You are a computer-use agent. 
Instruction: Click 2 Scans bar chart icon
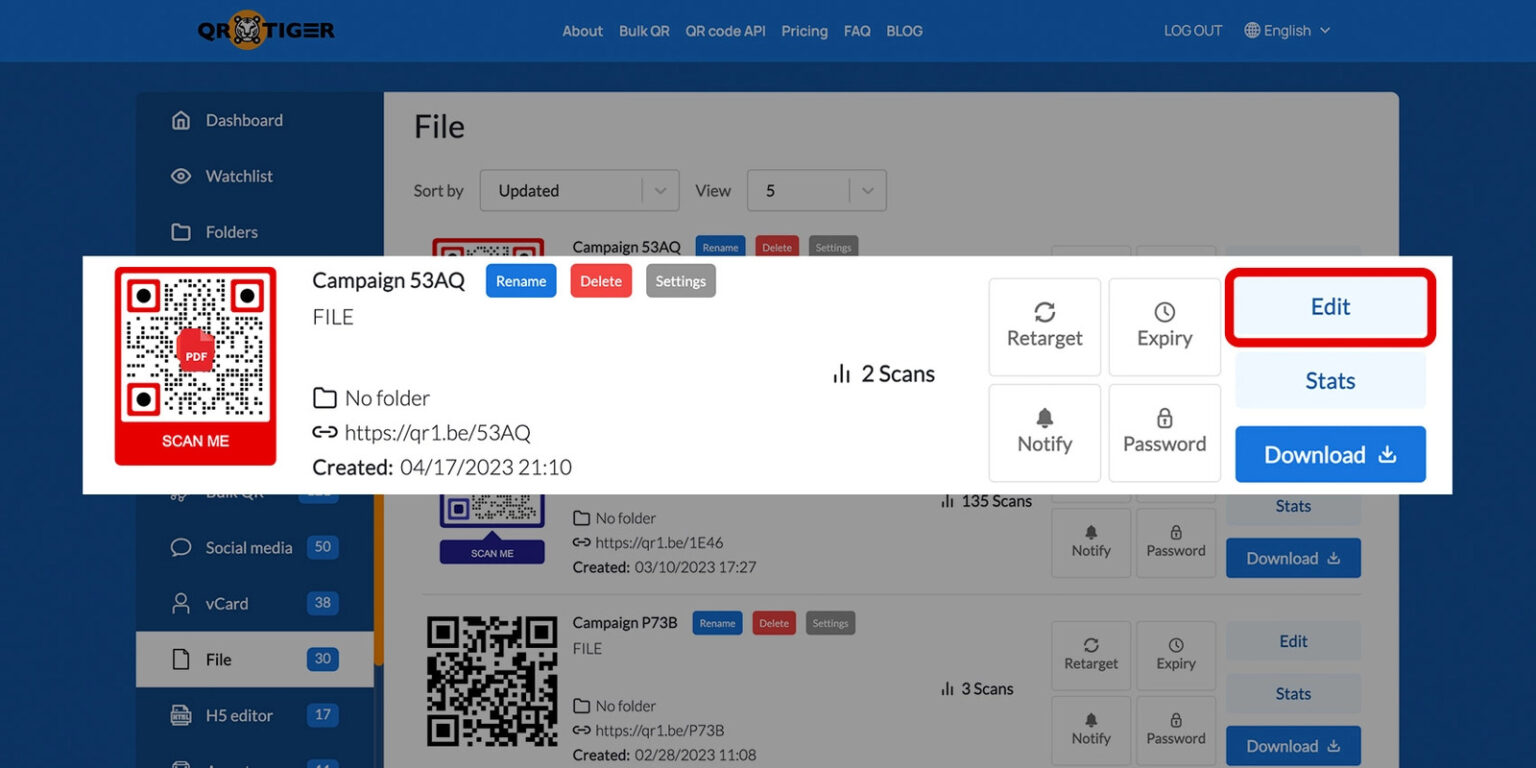pos(841,374)
